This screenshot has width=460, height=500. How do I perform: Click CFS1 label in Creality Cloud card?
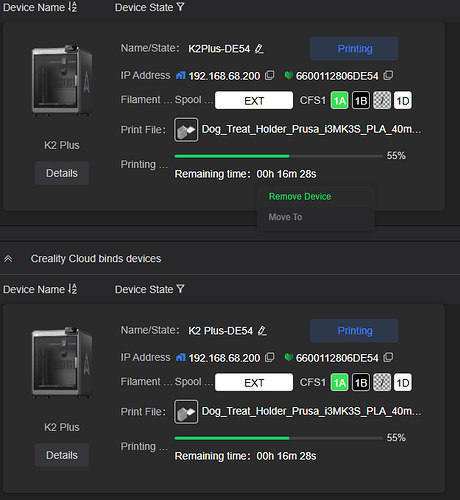click(x=312, y=382)
